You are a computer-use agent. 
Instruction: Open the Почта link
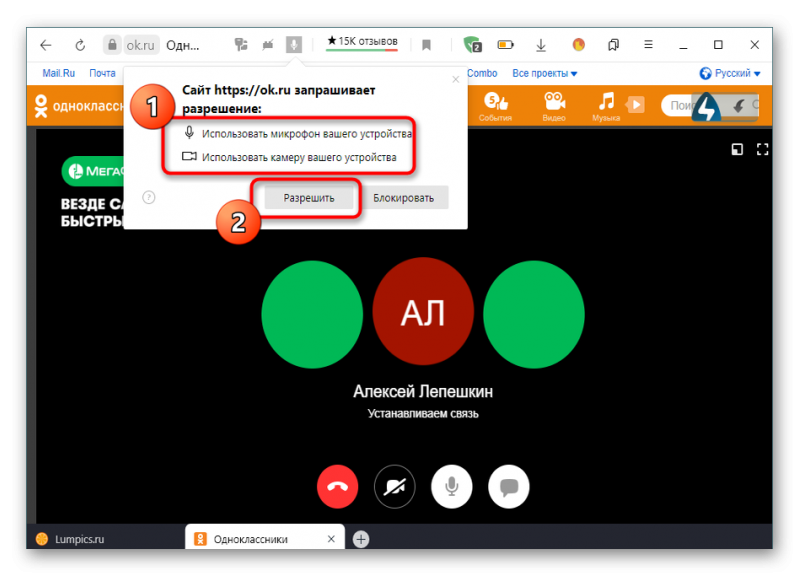(x=102, y=73)
